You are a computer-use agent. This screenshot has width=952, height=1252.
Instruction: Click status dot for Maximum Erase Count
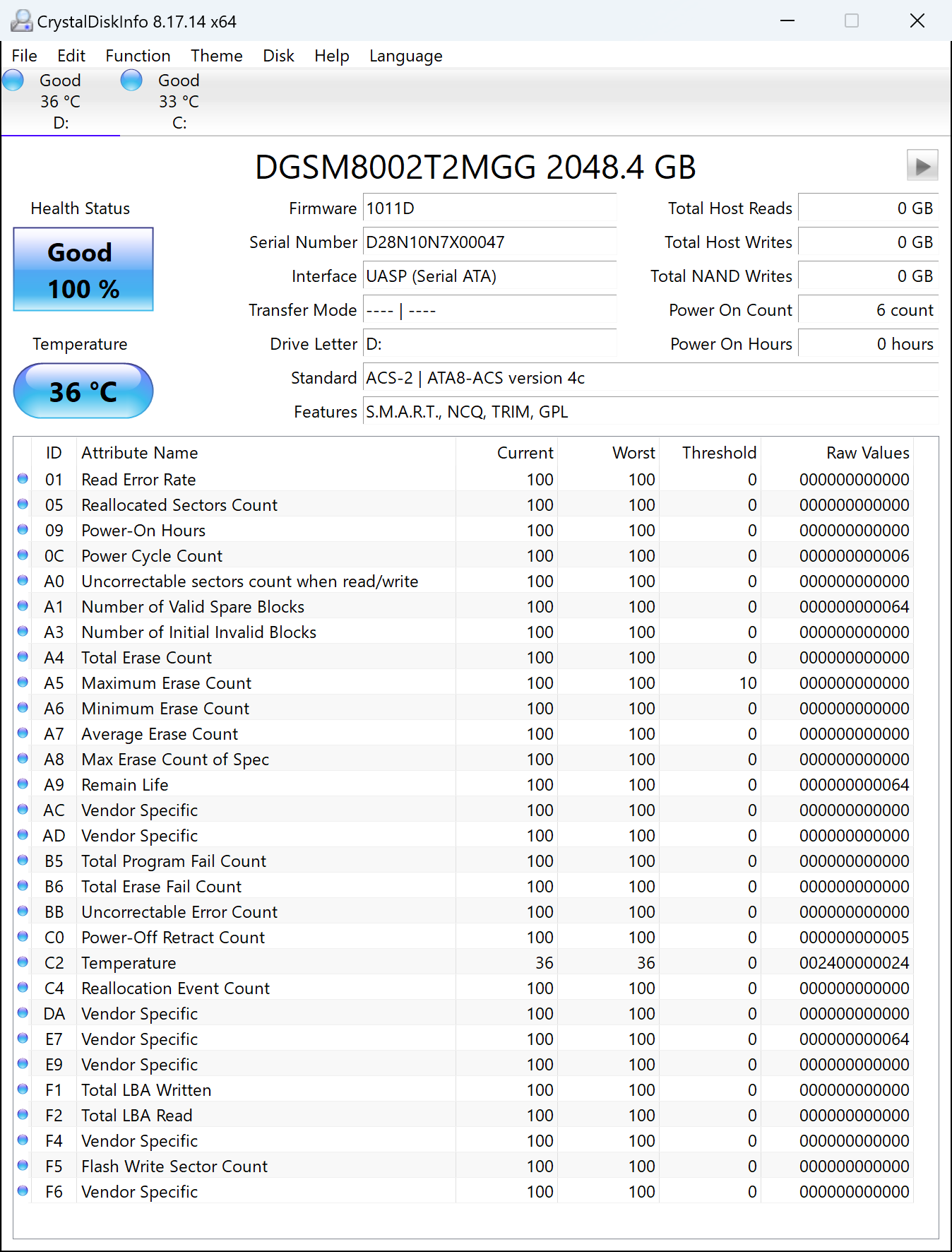tap(23, 683)
